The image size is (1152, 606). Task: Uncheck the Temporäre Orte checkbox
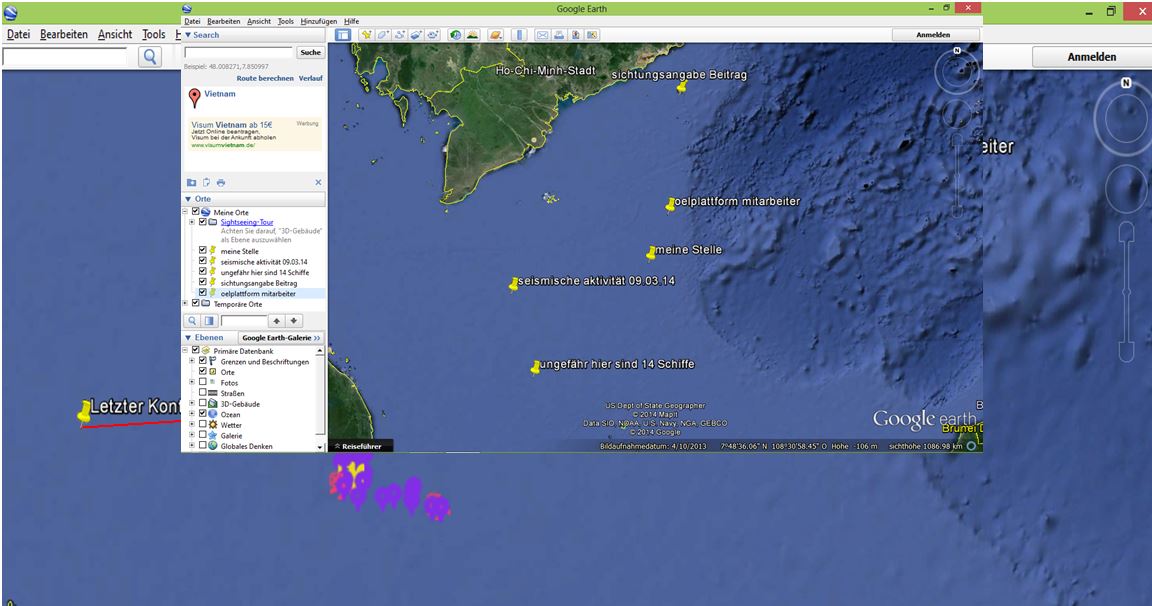(195, 303)
